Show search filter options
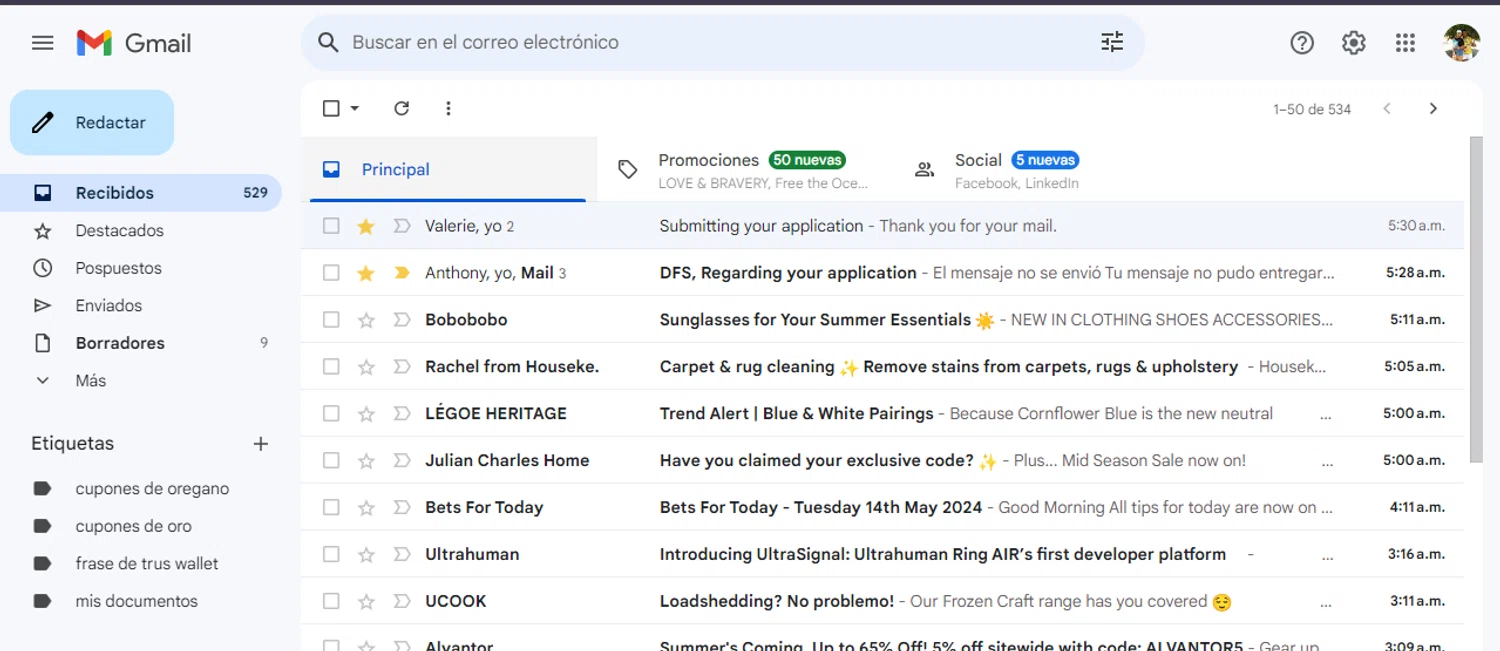Screen dimensions: 1500x651 point(1112,42)
